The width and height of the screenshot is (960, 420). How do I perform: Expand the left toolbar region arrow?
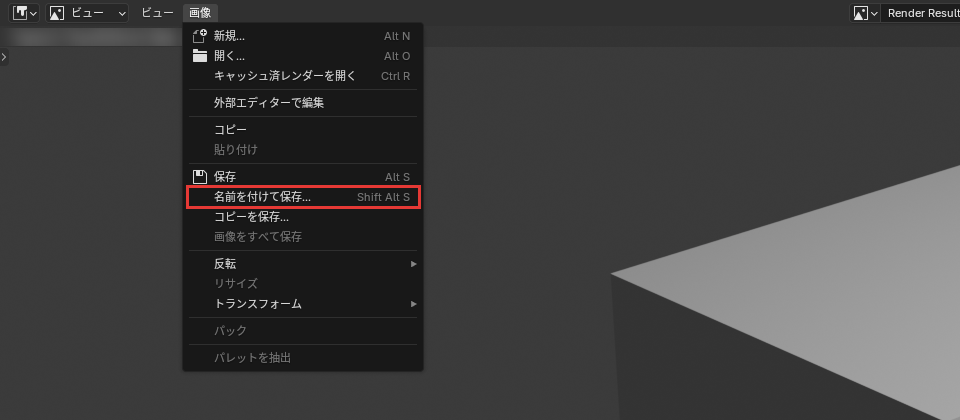(4, 57)
